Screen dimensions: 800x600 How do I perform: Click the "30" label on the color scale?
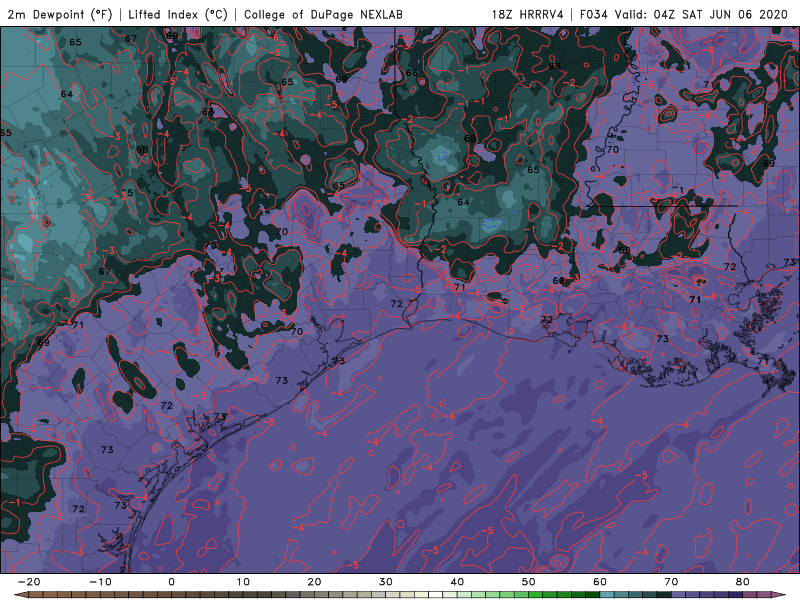(x=386, y=582)
